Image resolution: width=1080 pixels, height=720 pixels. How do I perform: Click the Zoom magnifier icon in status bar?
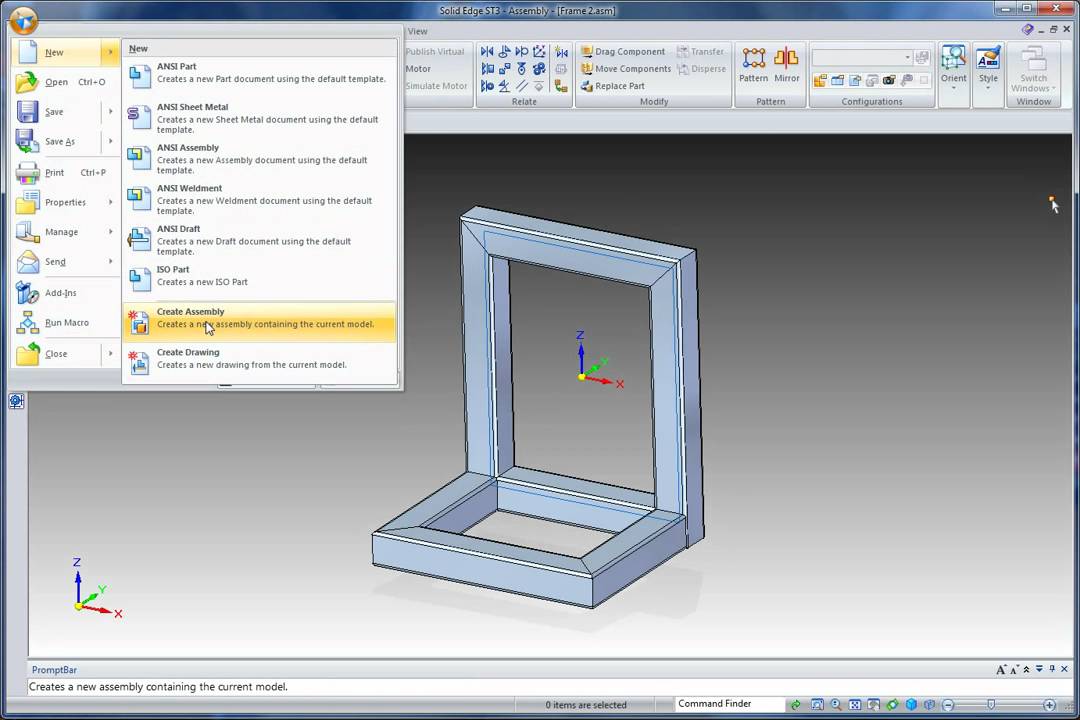pyautogui.click(x=836, y=705)
